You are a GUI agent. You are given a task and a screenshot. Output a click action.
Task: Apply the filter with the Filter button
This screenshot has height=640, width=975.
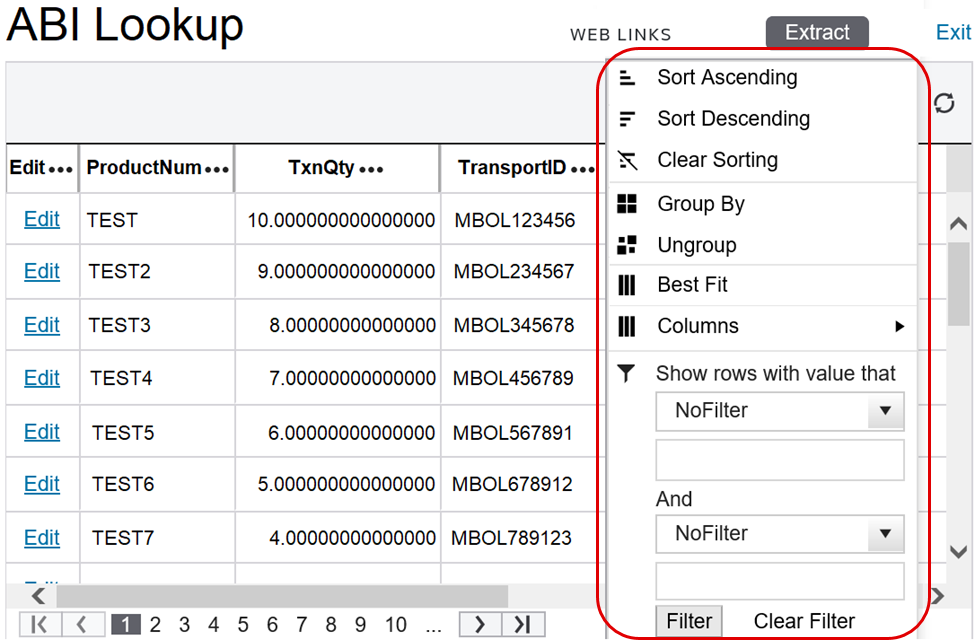coord(689,621)
